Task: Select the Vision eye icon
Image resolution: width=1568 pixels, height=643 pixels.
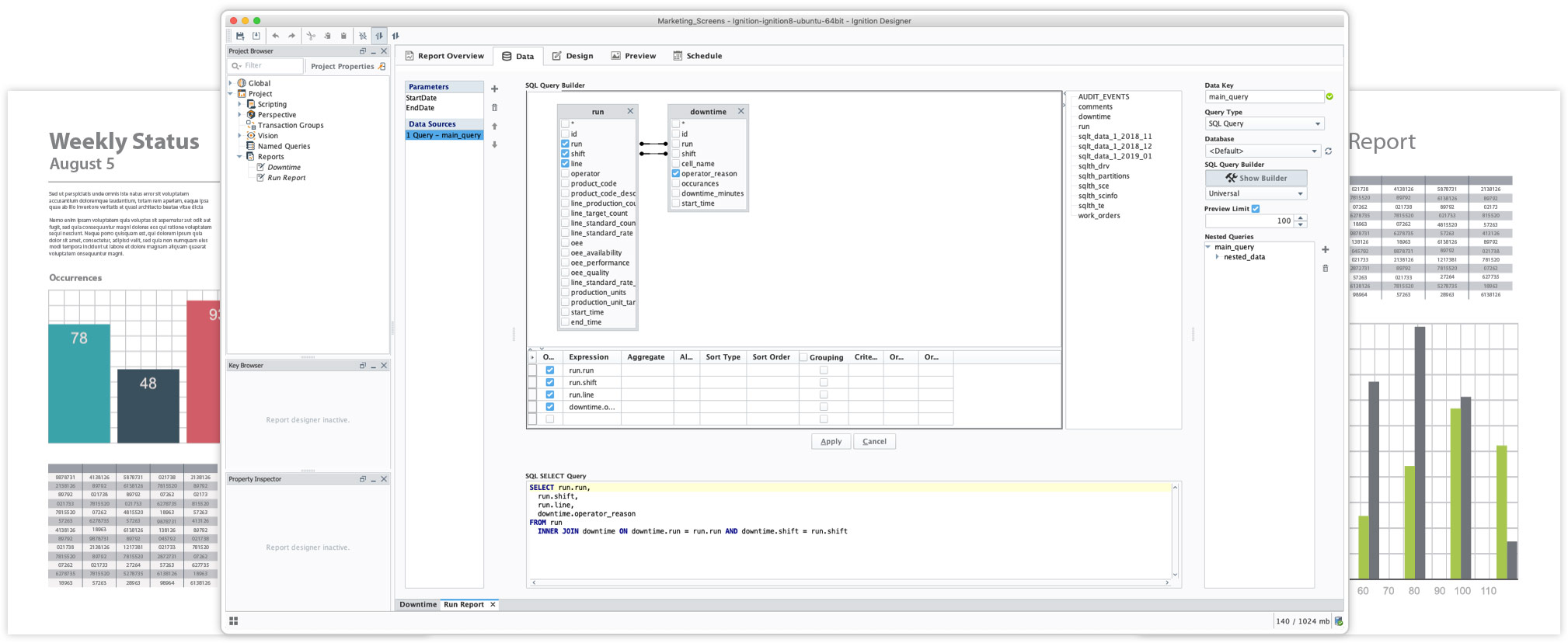Action: [x=251, y=135]
